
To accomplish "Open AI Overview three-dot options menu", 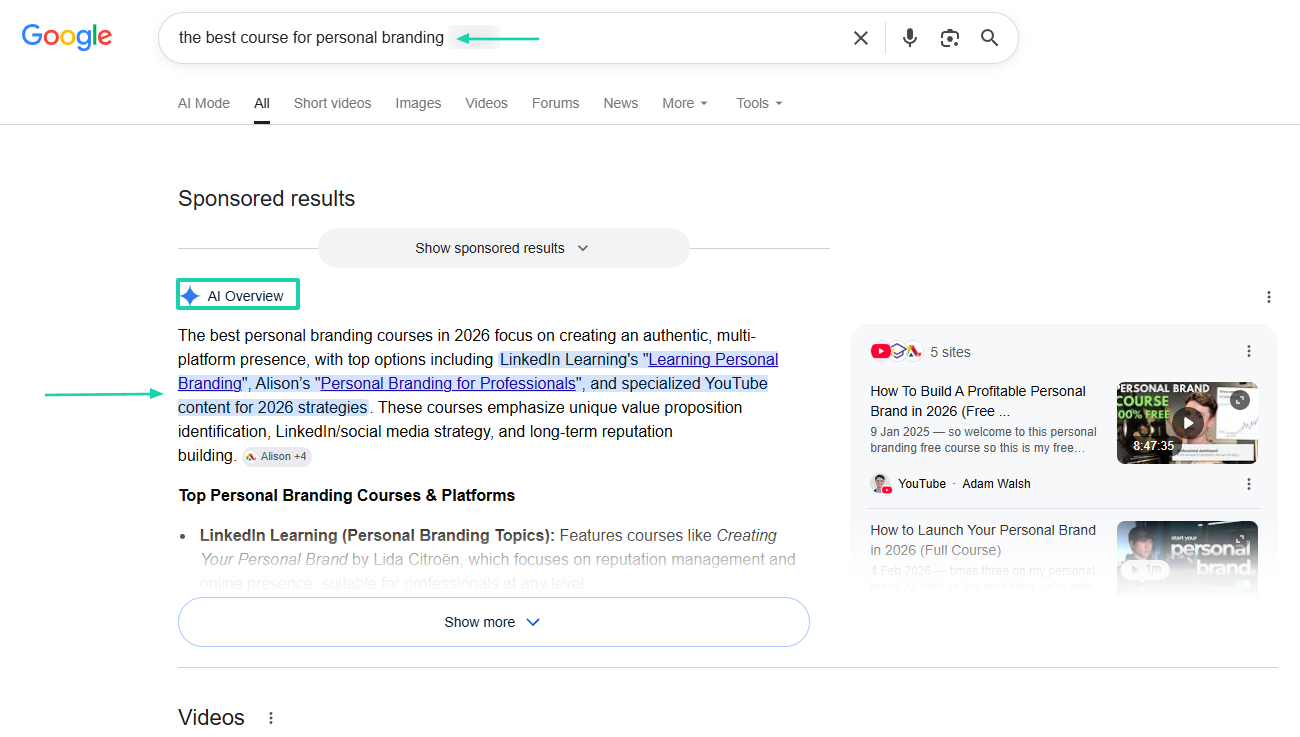I will (1269, 297).
